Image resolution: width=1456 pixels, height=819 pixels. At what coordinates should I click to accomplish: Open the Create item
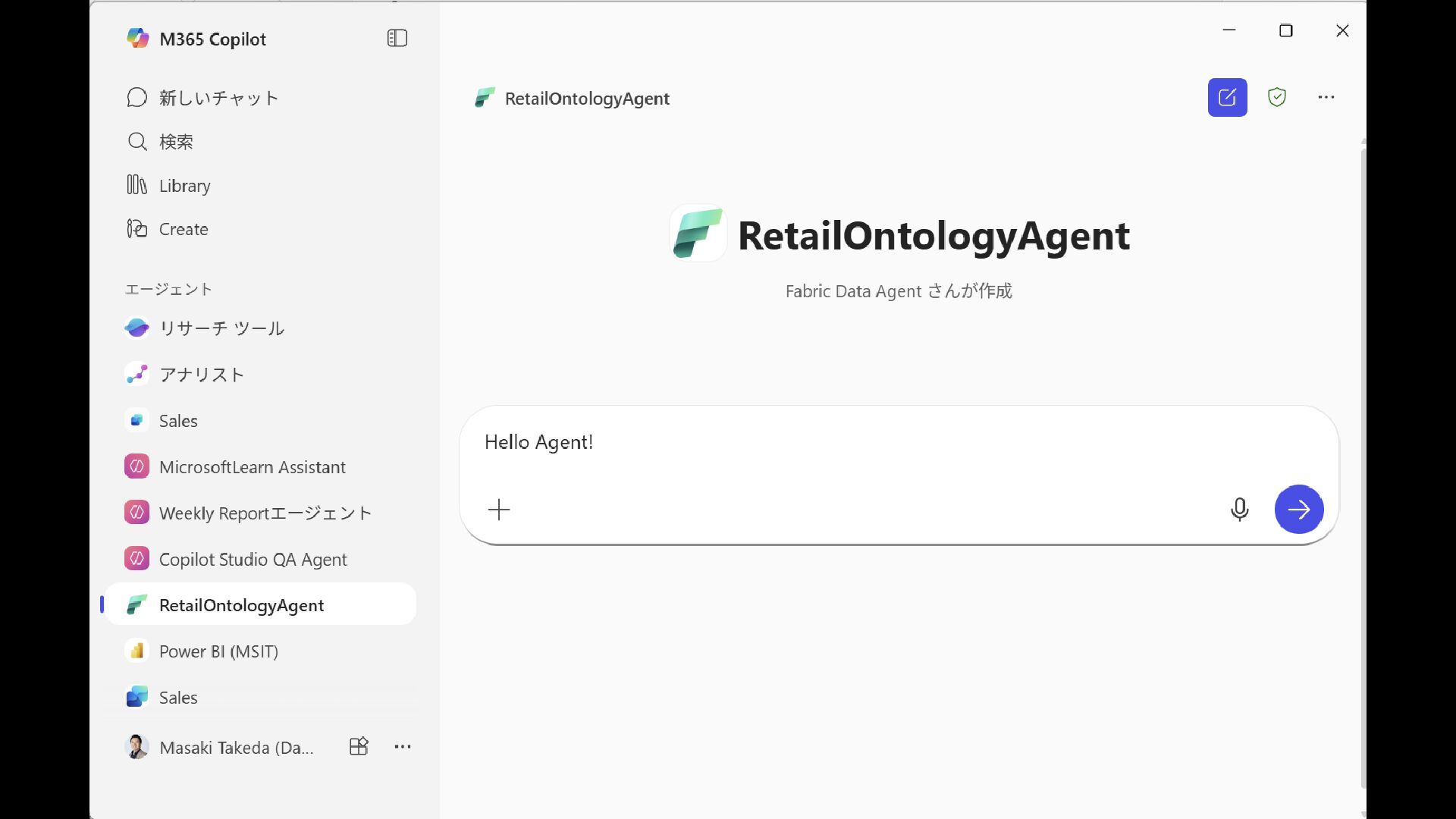183,229
